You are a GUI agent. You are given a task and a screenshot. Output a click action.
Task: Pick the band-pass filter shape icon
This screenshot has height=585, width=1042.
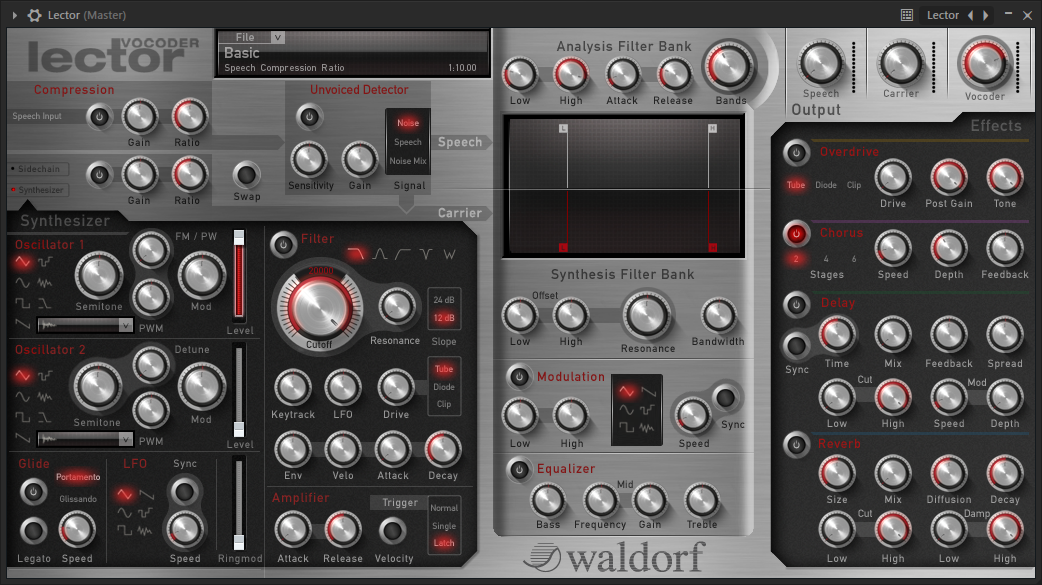point(380,254)
